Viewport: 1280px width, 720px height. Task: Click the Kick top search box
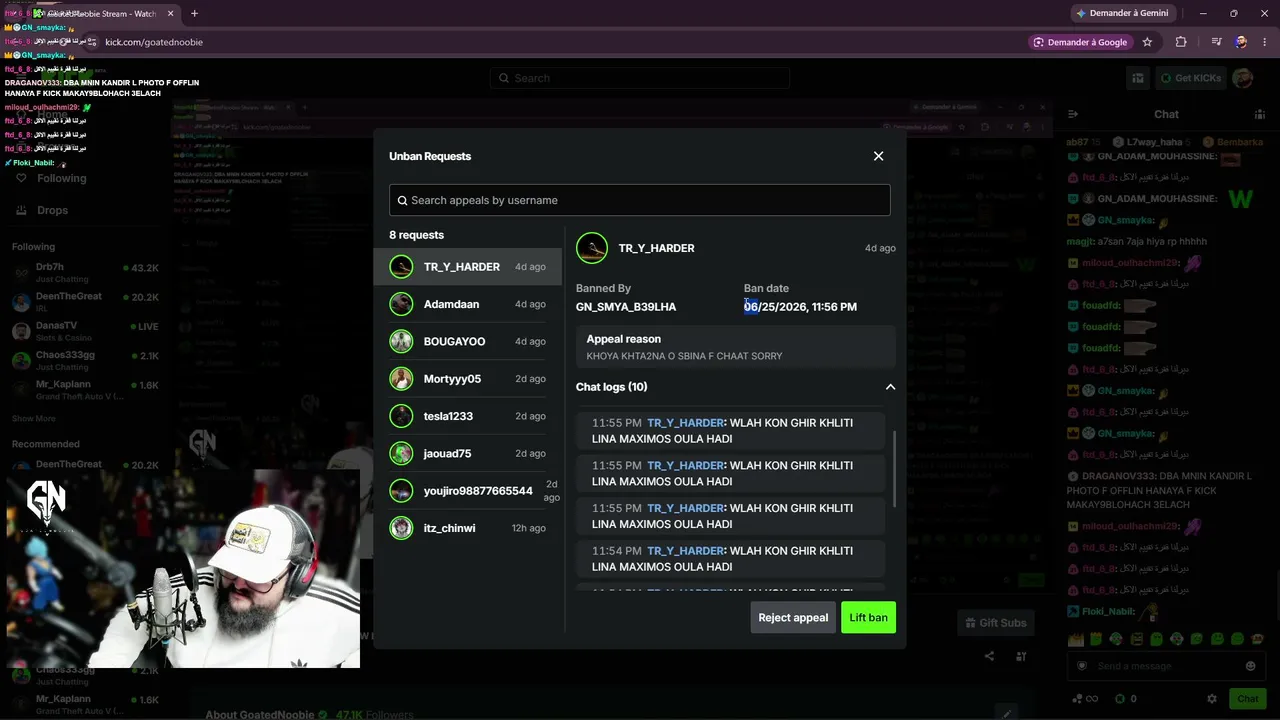[640, 78]
